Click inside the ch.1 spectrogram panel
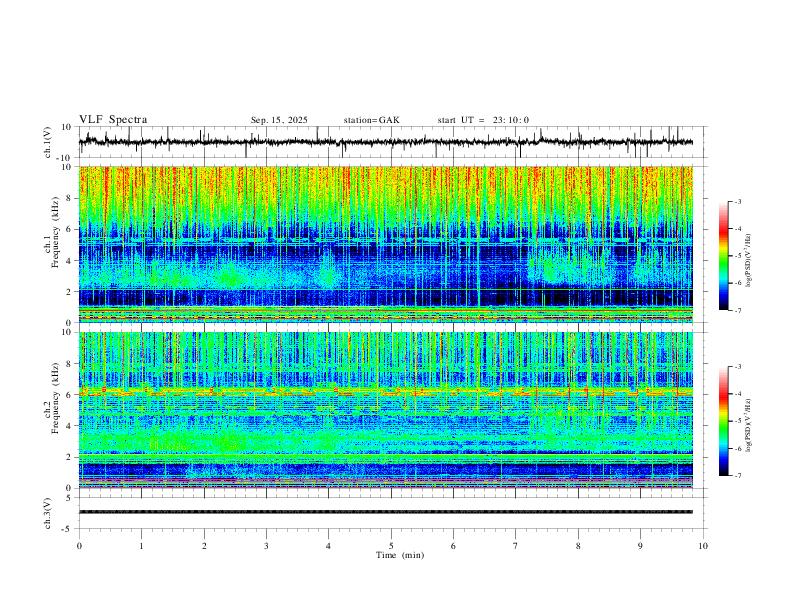This screenshot has width=792, height=612. 385,244
